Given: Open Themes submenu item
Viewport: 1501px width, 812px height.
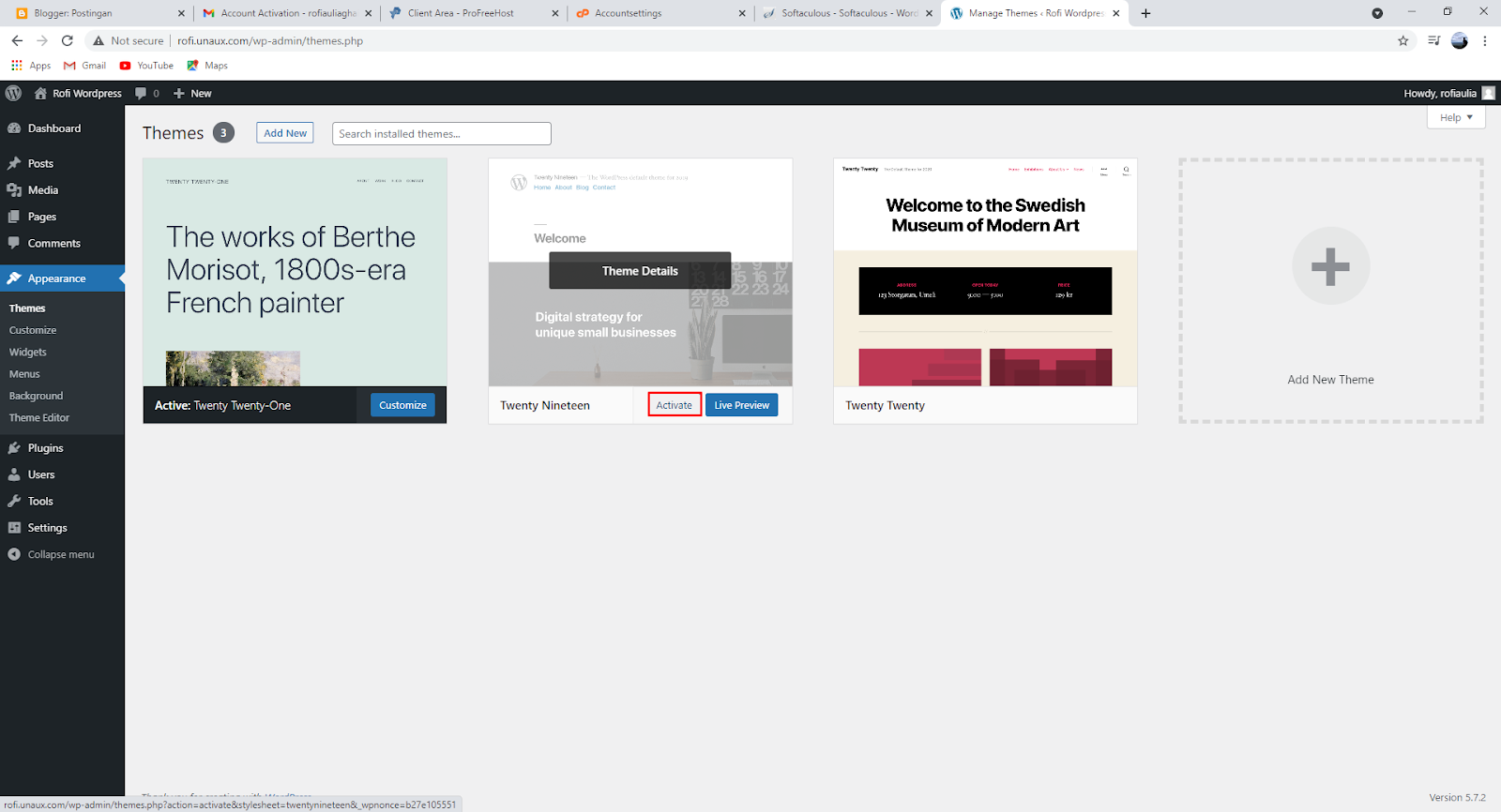Looking at the screenshot, I should click(27, 308).
